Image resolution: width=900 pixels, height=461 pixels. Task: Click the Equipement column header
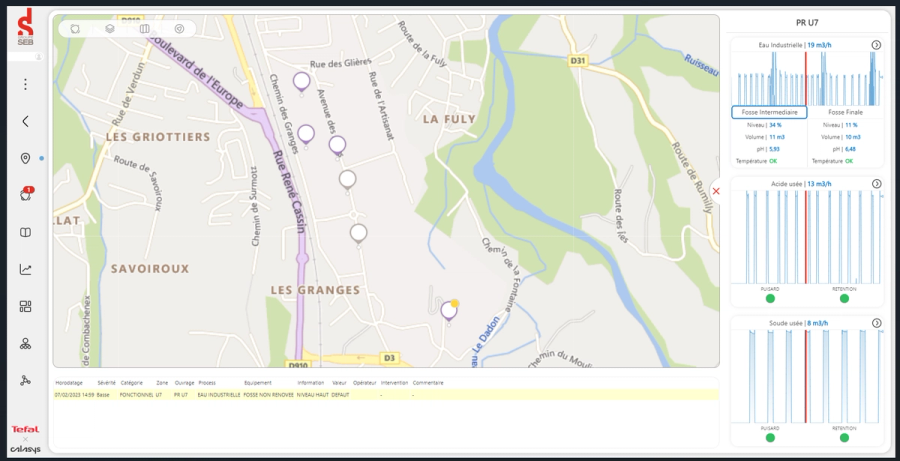(x=258, y=383)
